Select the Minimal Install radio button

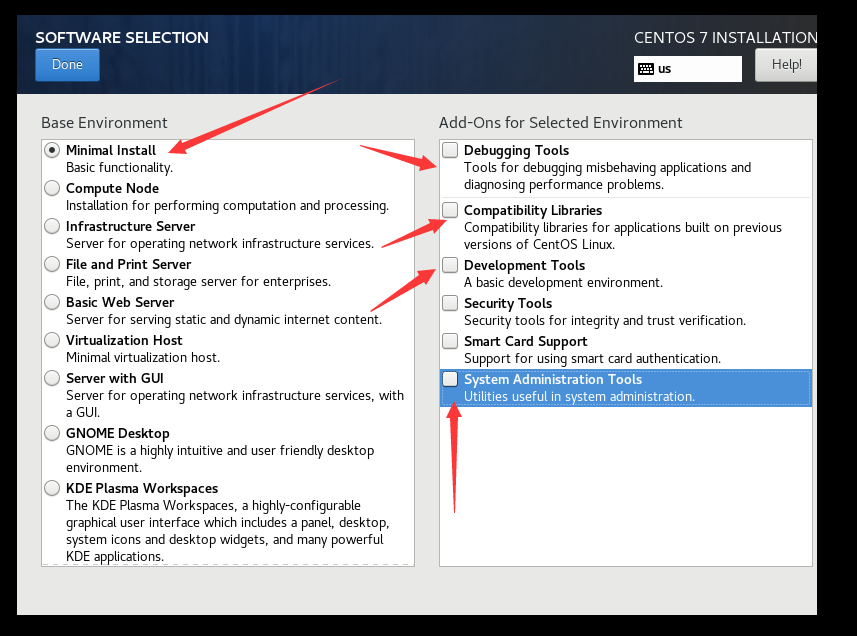[x=52, y=150]
